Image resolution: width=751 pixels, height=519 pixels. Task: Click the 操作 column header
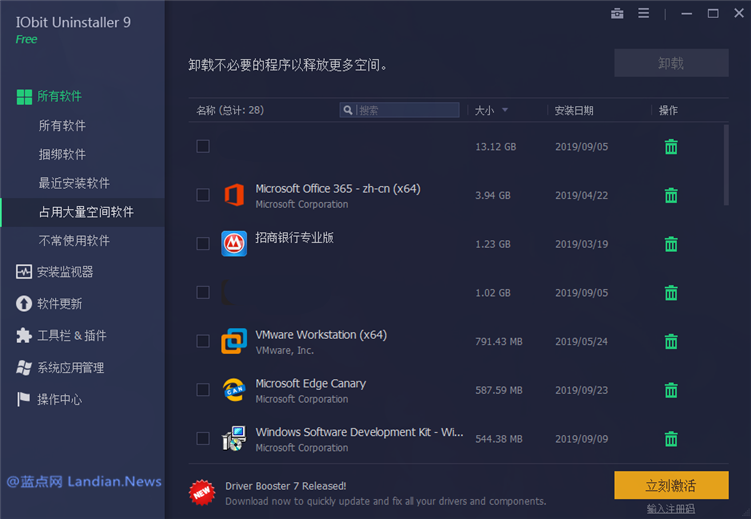tap(668, 111)
